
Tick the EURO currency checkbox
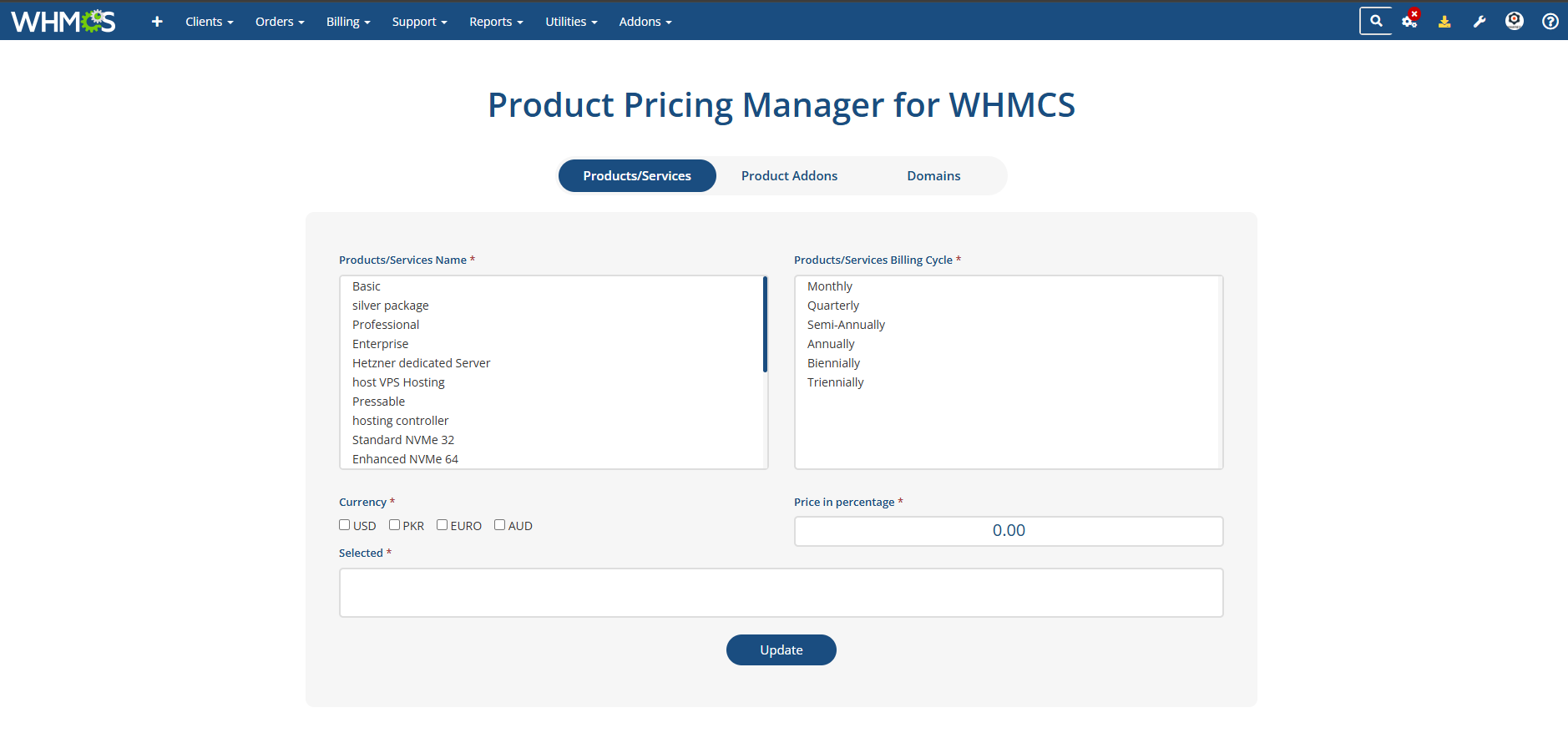pos(442,525)
